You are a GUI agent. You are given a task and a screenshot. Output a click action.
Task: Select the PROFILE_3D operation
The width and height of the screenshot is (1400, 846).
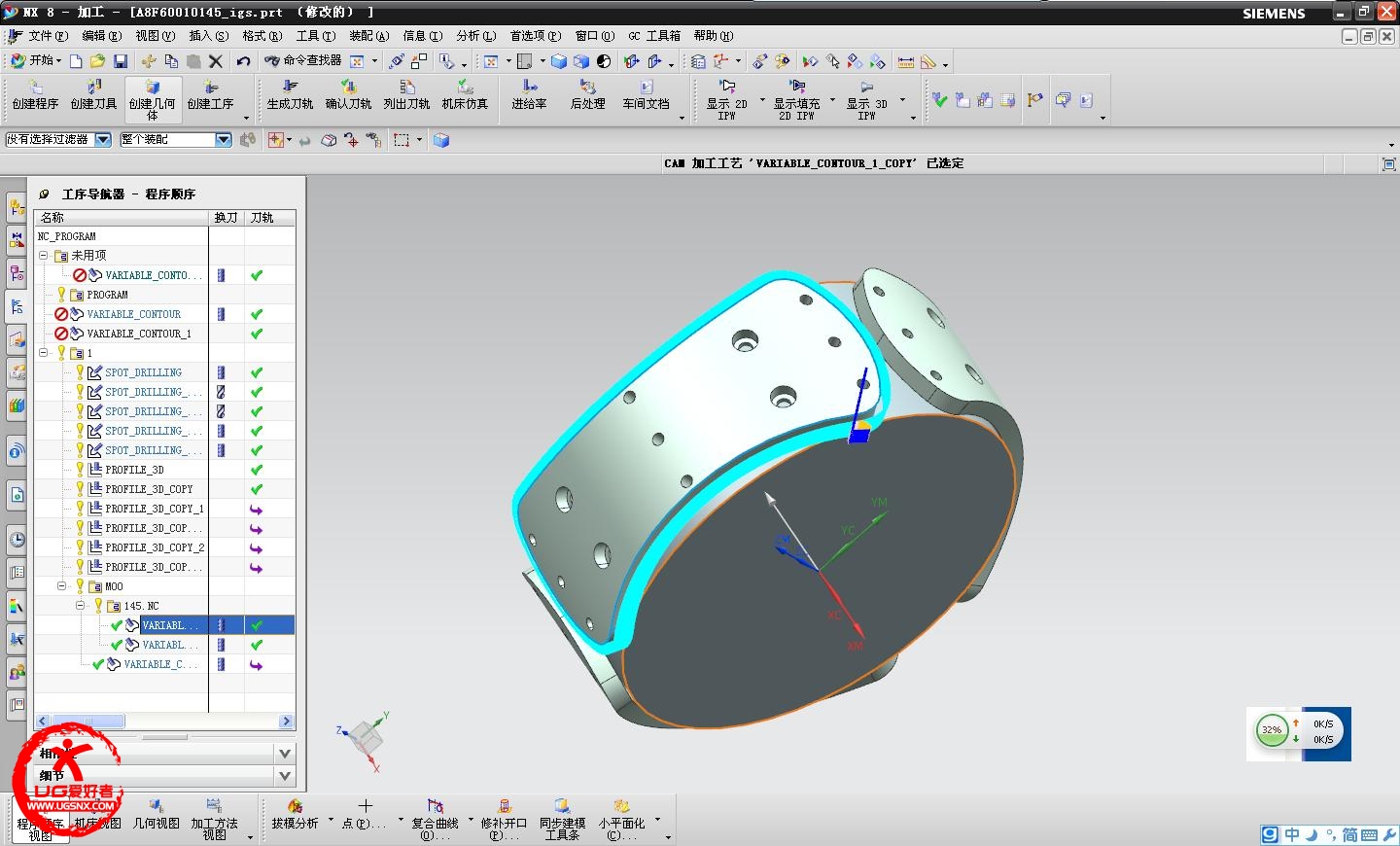pos(134,470)
